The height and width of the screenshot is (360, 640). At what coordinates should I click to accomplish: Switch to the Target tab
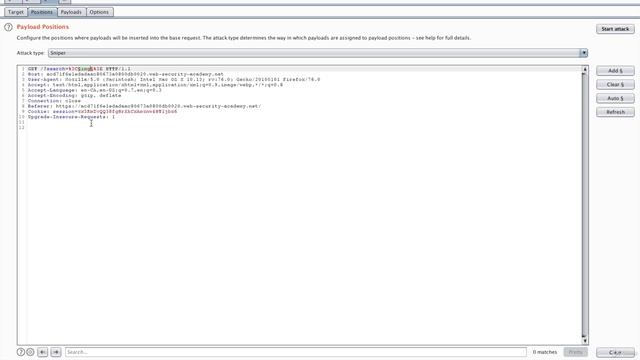(16, 12)
